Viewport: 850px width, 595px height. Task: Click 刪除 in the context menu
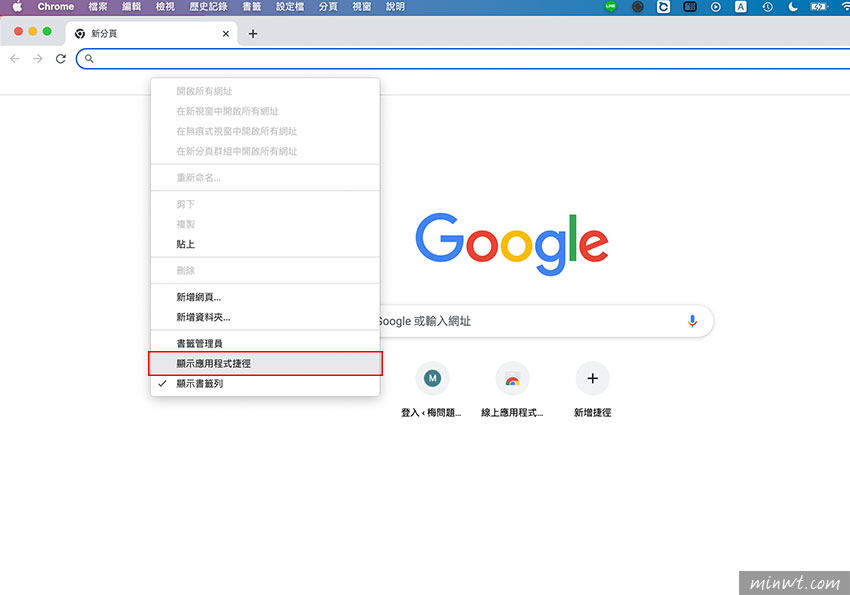tap(265, 270)
